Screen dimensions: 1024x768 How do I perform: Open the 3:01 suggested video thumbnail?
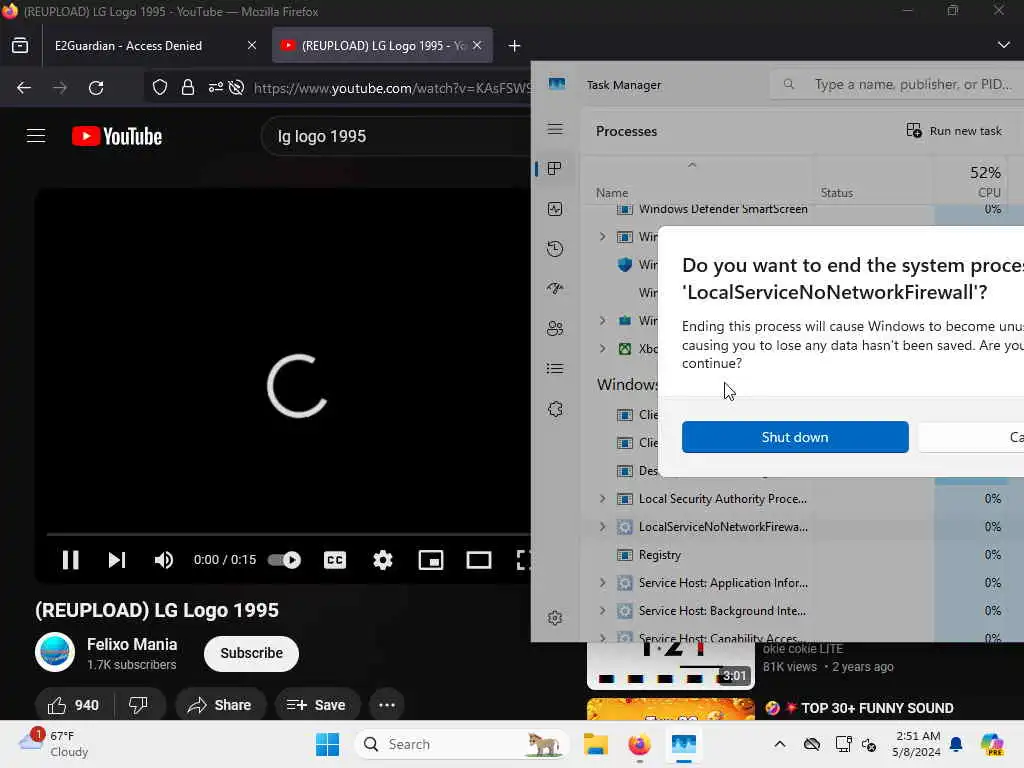point(671,665)
